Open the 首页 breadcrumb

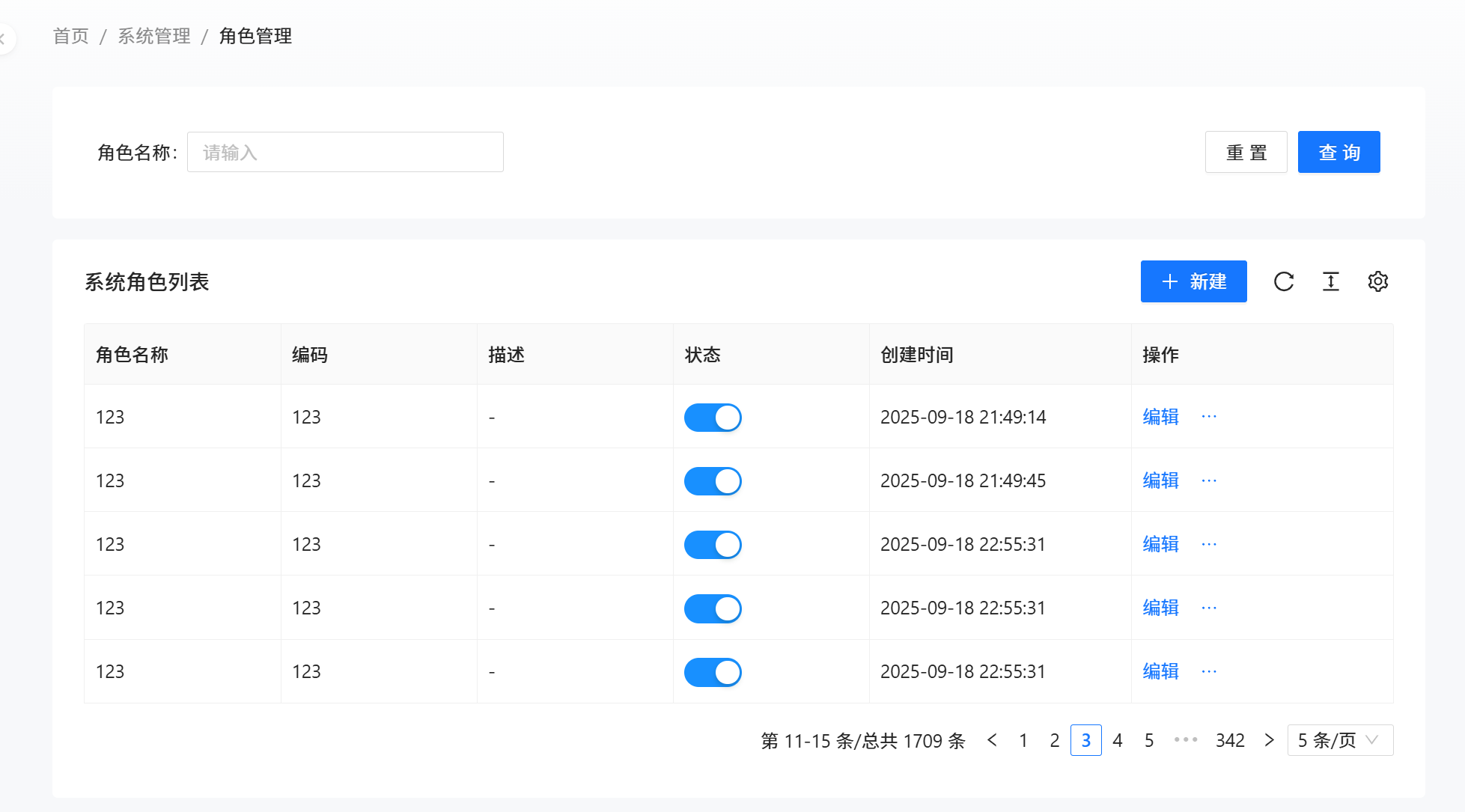point(71,36)
